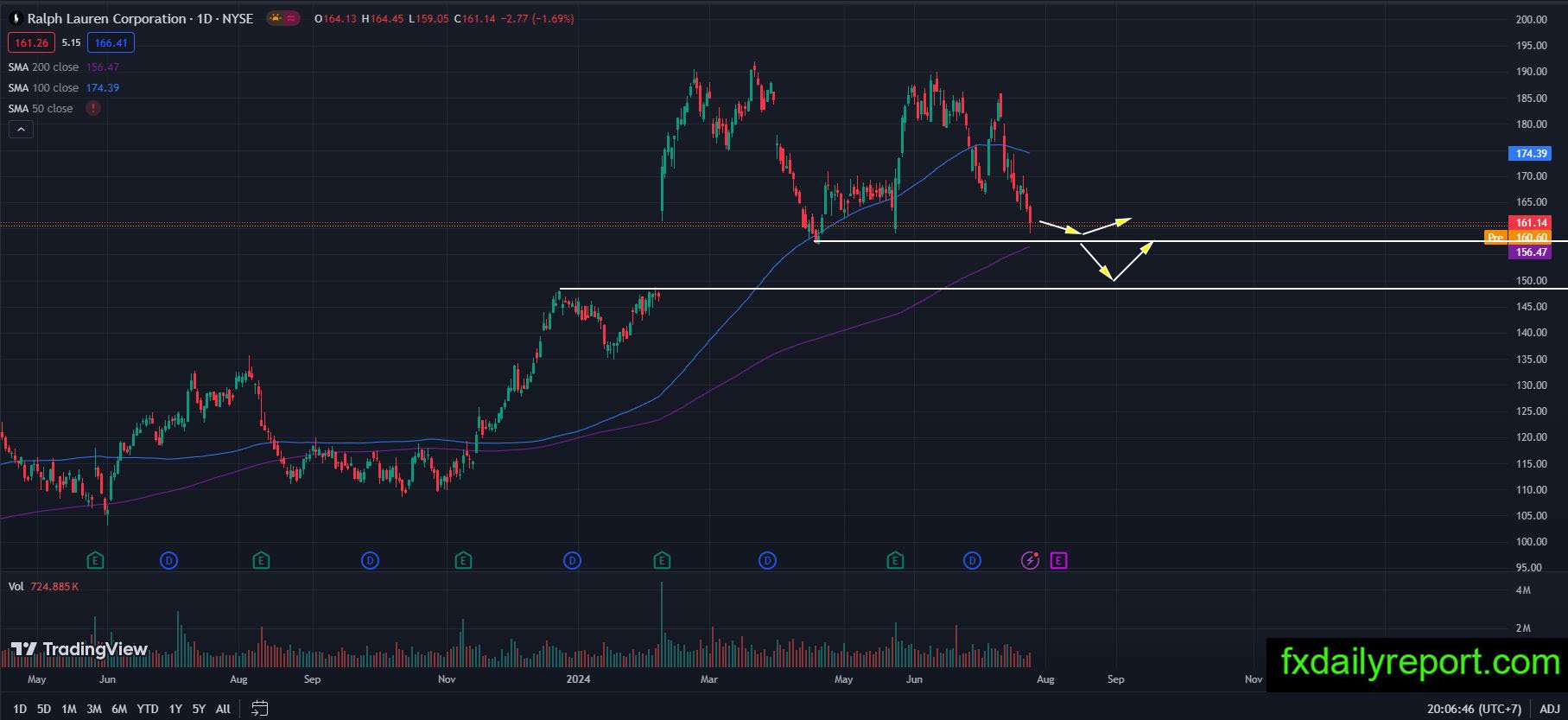Image resolution: width=1568 pixels, height=720 pixels.
Task: Open dividend marker between Jun and Aug 2024
Action: click(972, 561)
